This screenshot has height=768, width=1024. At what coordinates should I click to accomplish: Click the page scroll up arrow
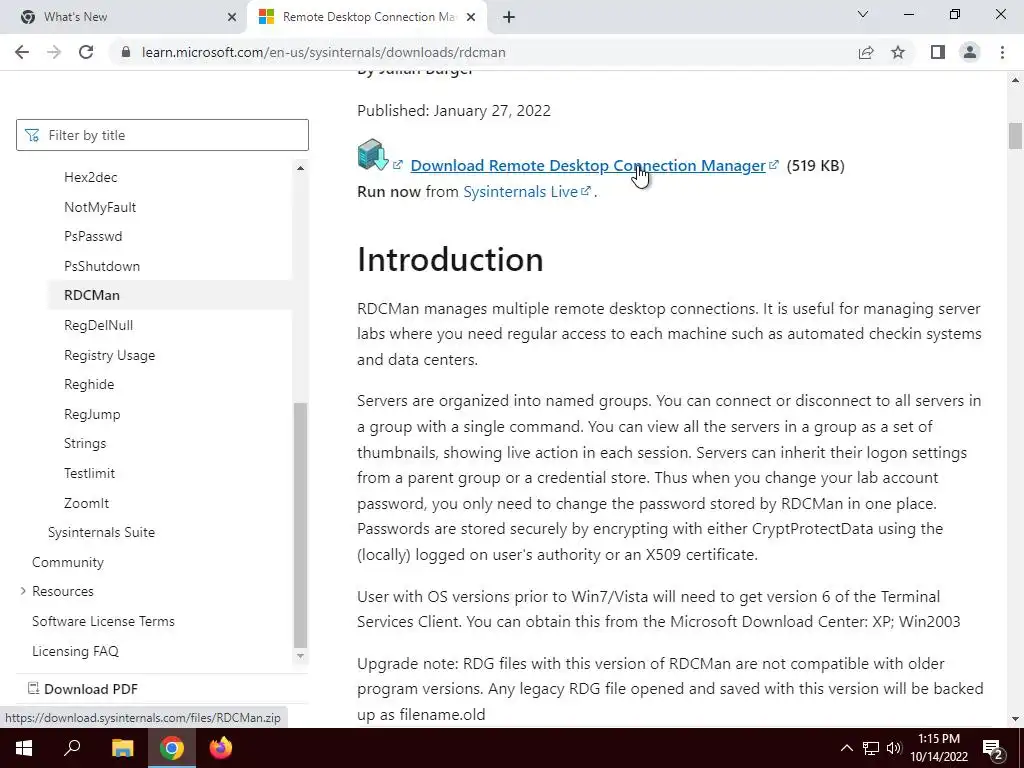click(1015, 80)
